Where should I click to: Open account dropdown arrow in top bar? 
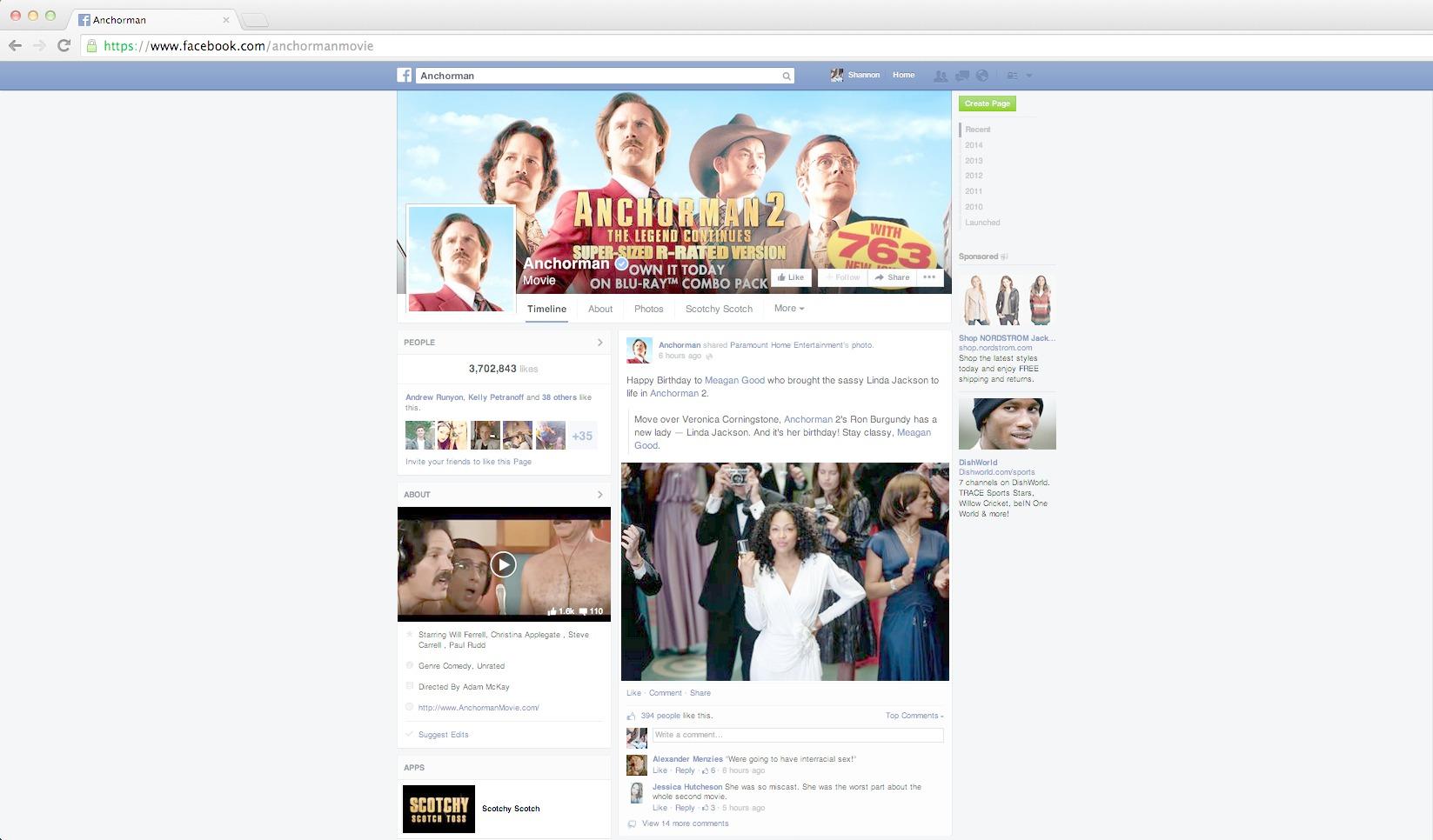click(x=1029, y=76)
